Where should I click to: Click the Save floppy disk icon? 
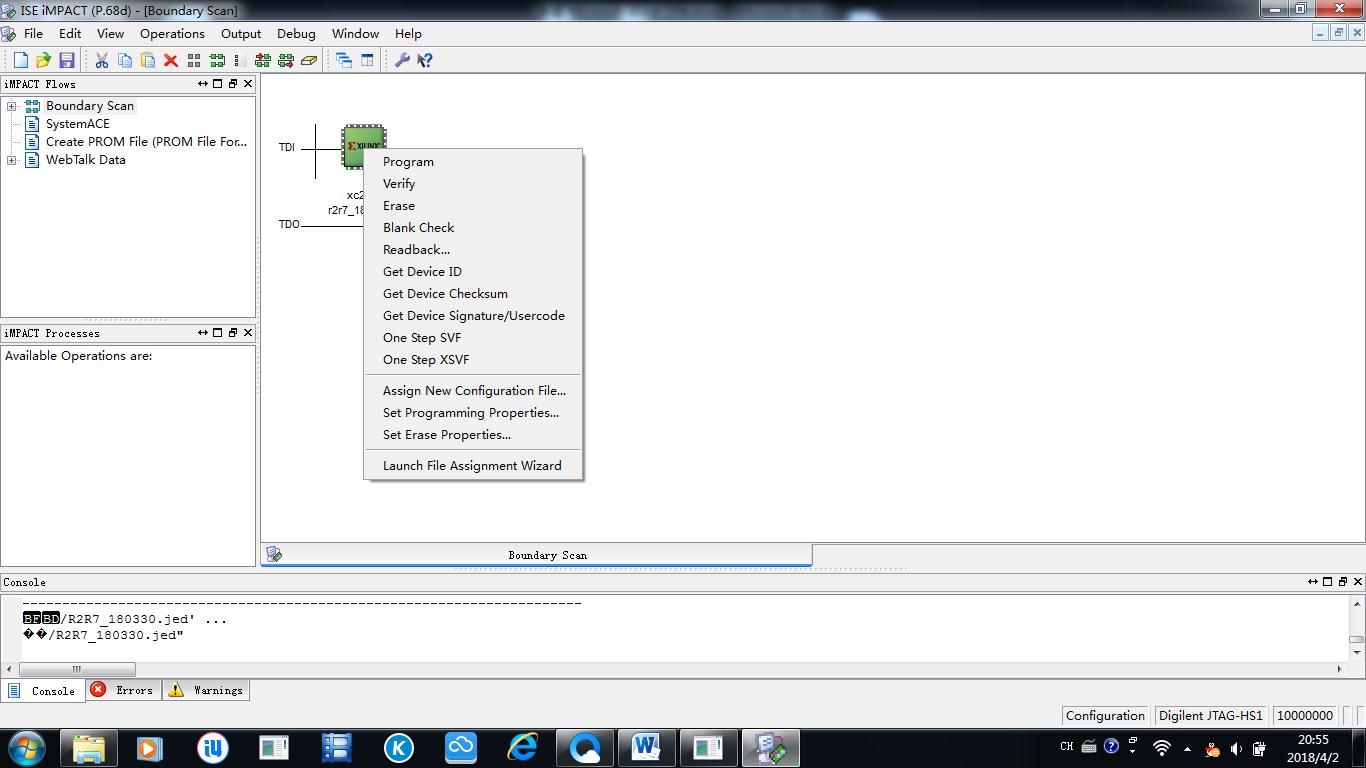pyautogui.click(x=67, y=61)
